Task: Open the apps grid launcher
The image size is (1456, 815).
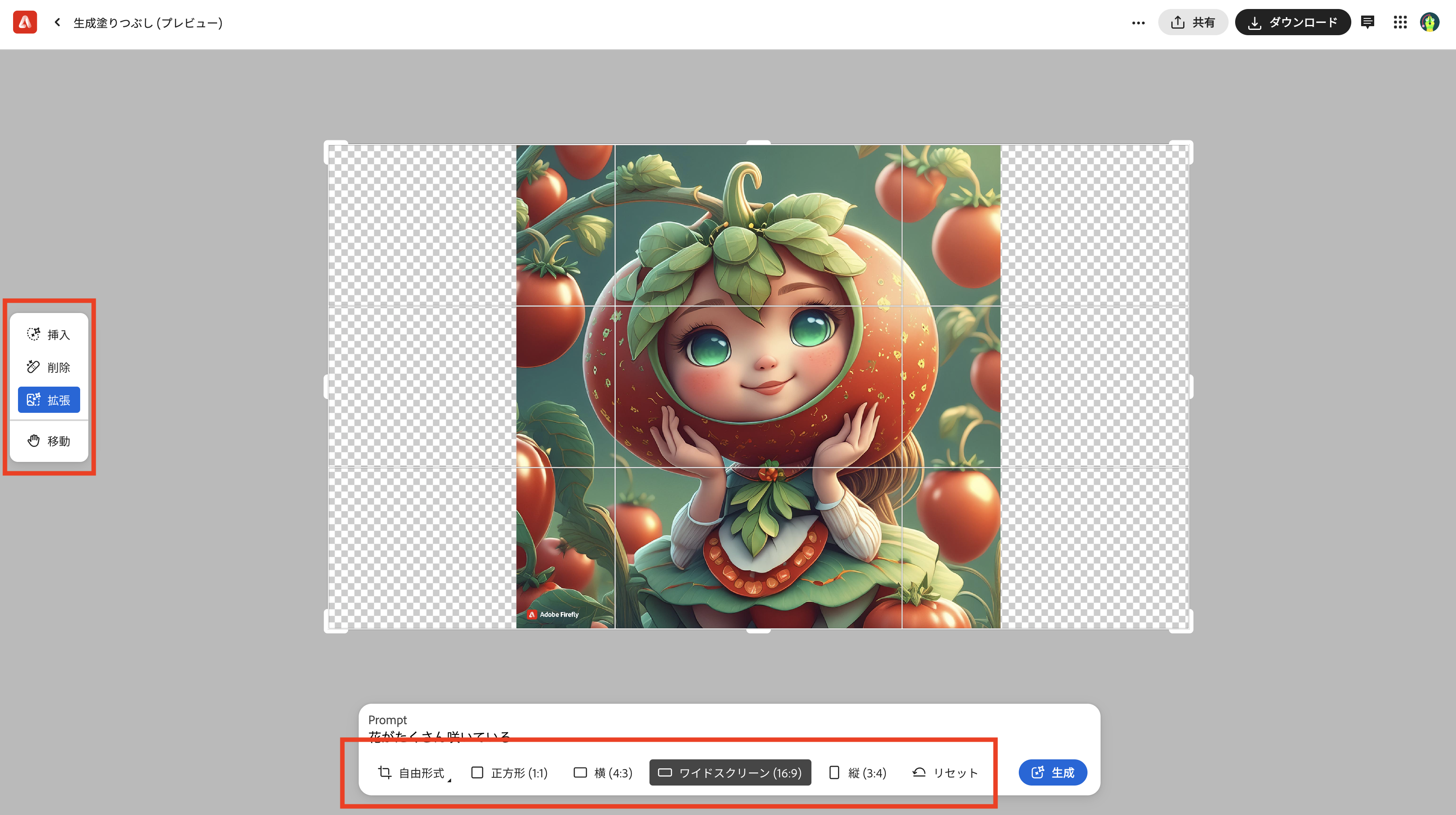Action: (1400, 23)
